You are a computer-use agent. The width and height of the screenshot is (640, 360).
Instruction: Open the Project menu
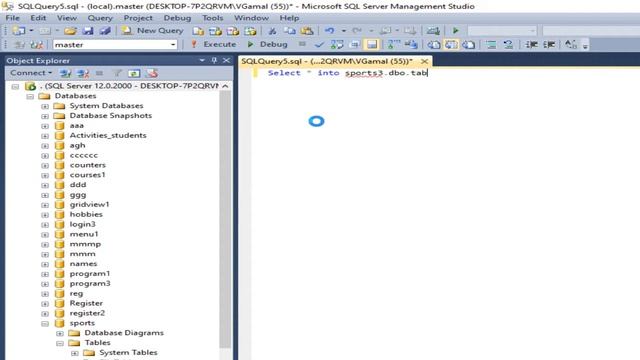coord(138,18)
